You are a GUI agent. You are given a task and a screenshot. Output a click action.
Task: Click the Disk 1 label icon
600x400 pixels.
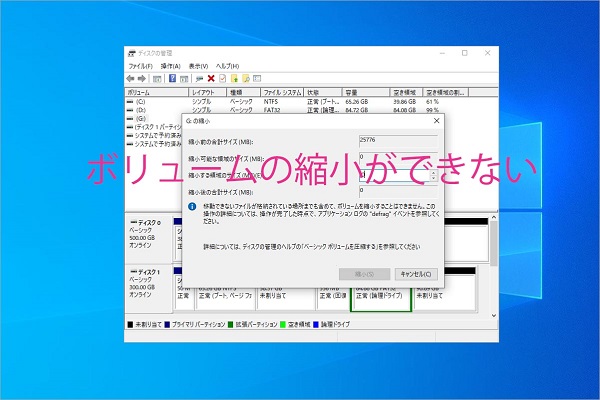coord(132,271)
